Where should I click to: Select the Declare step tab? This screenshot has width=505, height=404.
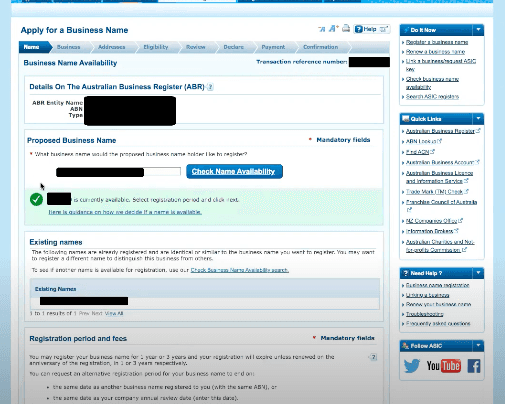pyautogui.click(x=234, y=47)
